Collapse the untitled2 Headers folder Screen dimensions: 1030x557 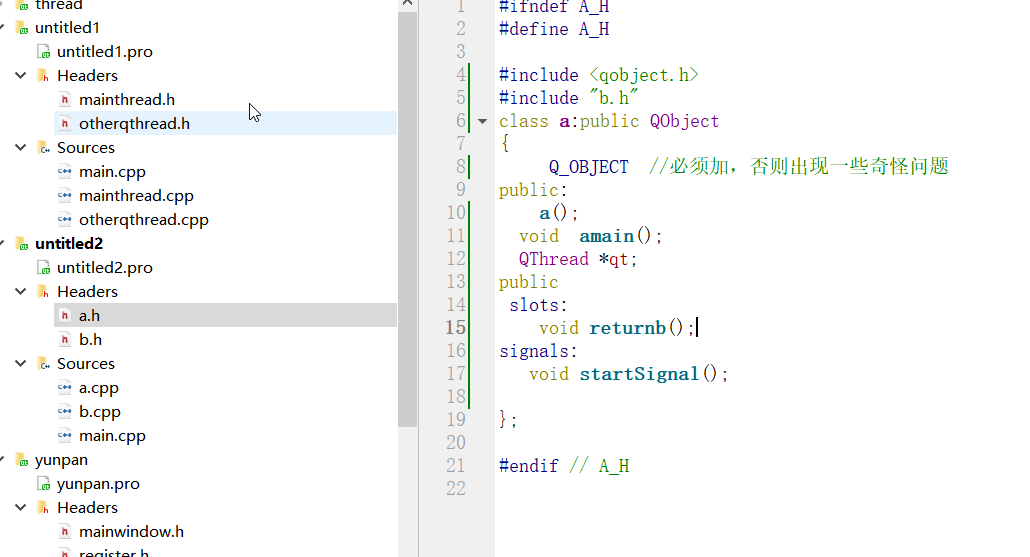[20, 291]
